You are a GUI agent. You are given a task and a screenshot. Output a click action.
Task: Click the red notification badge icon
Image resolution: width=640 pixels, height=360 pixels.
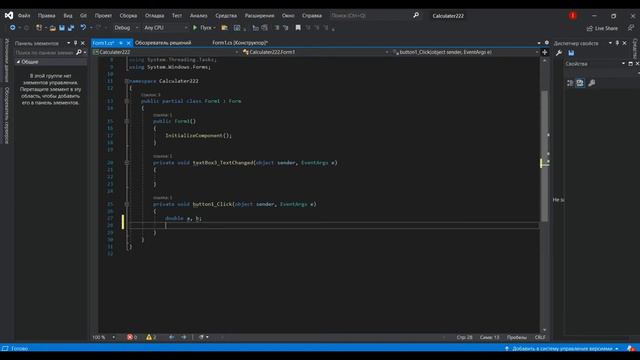[x=573, y=16]
